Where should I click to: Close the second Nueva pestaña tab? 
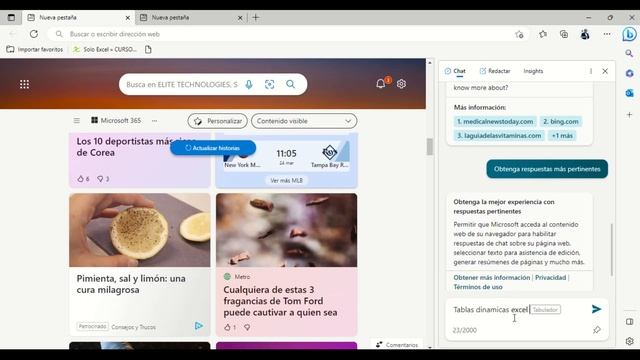(x=240, y=18)
